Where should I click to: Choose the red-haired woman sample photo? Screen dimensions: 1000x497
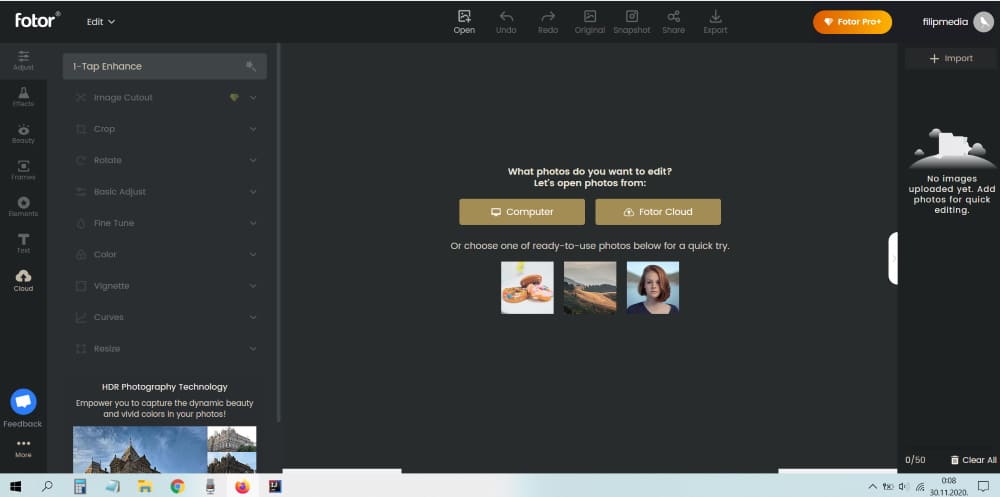(652, 288)
